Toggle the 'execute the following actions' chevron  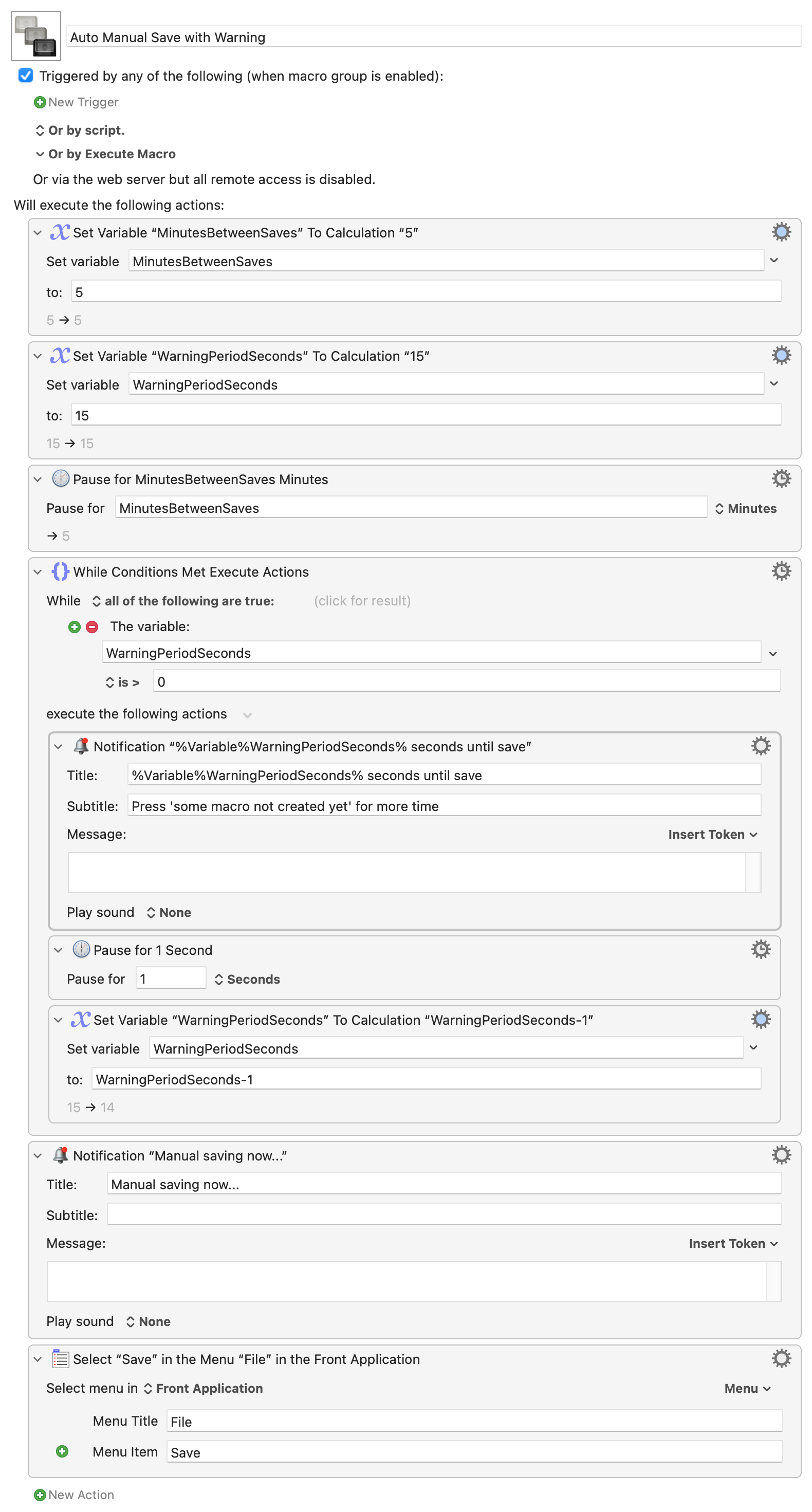pos(247,715)
